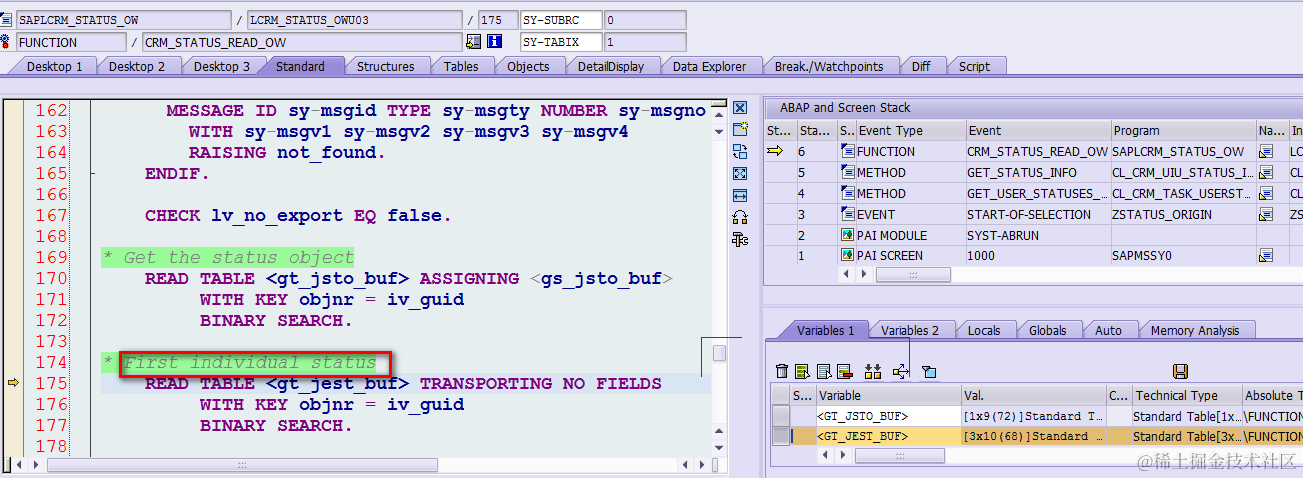Close the source code tool with X icon
Screen dimensions: 1303x478
(x=740, y=108)
